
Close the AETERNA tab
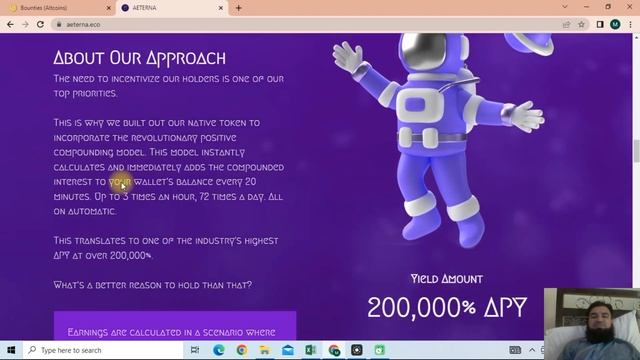pyautogui.click(x=221, y=8)
